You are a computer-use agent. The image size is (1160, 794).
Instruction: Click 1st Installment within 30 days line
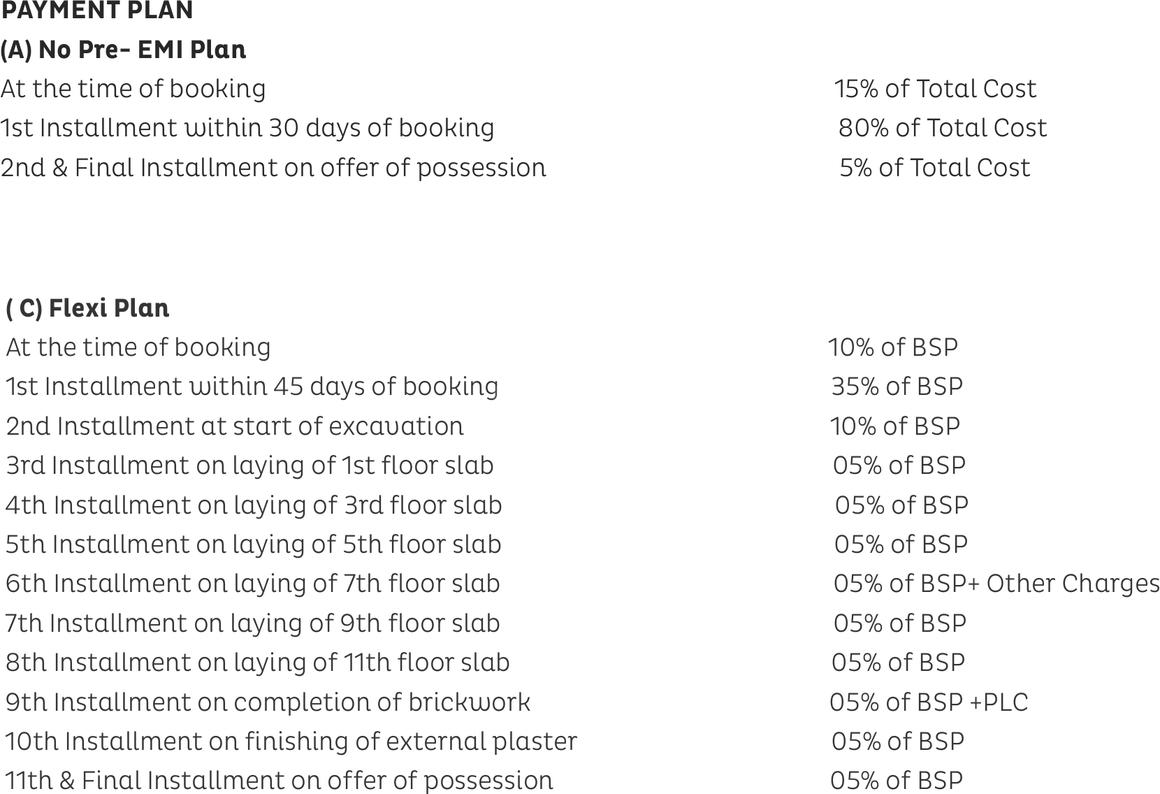(247, 128)
